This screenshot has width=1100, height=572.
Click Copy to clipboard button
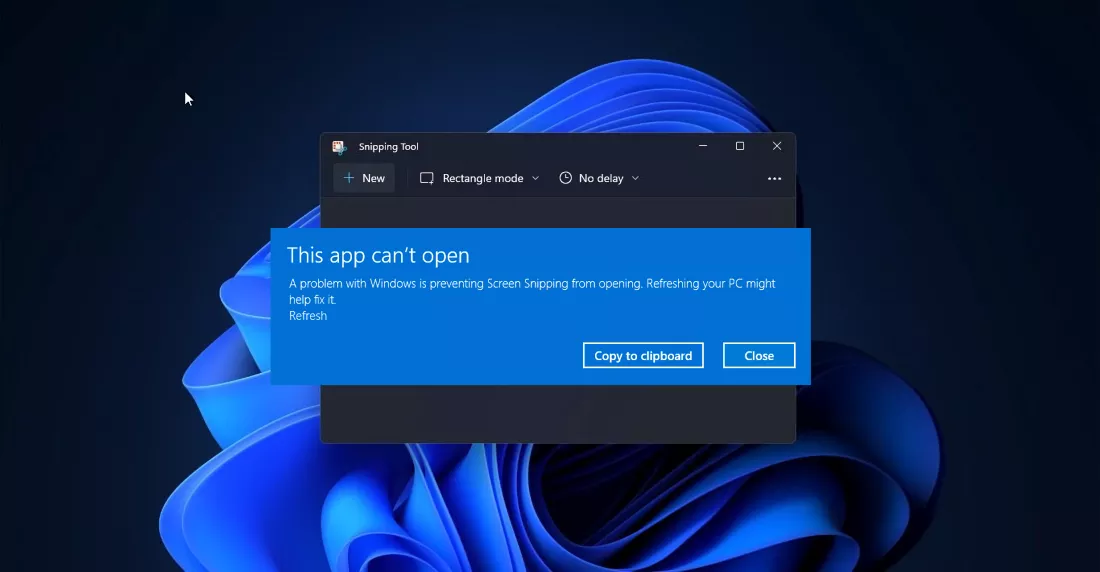[643, 355]
